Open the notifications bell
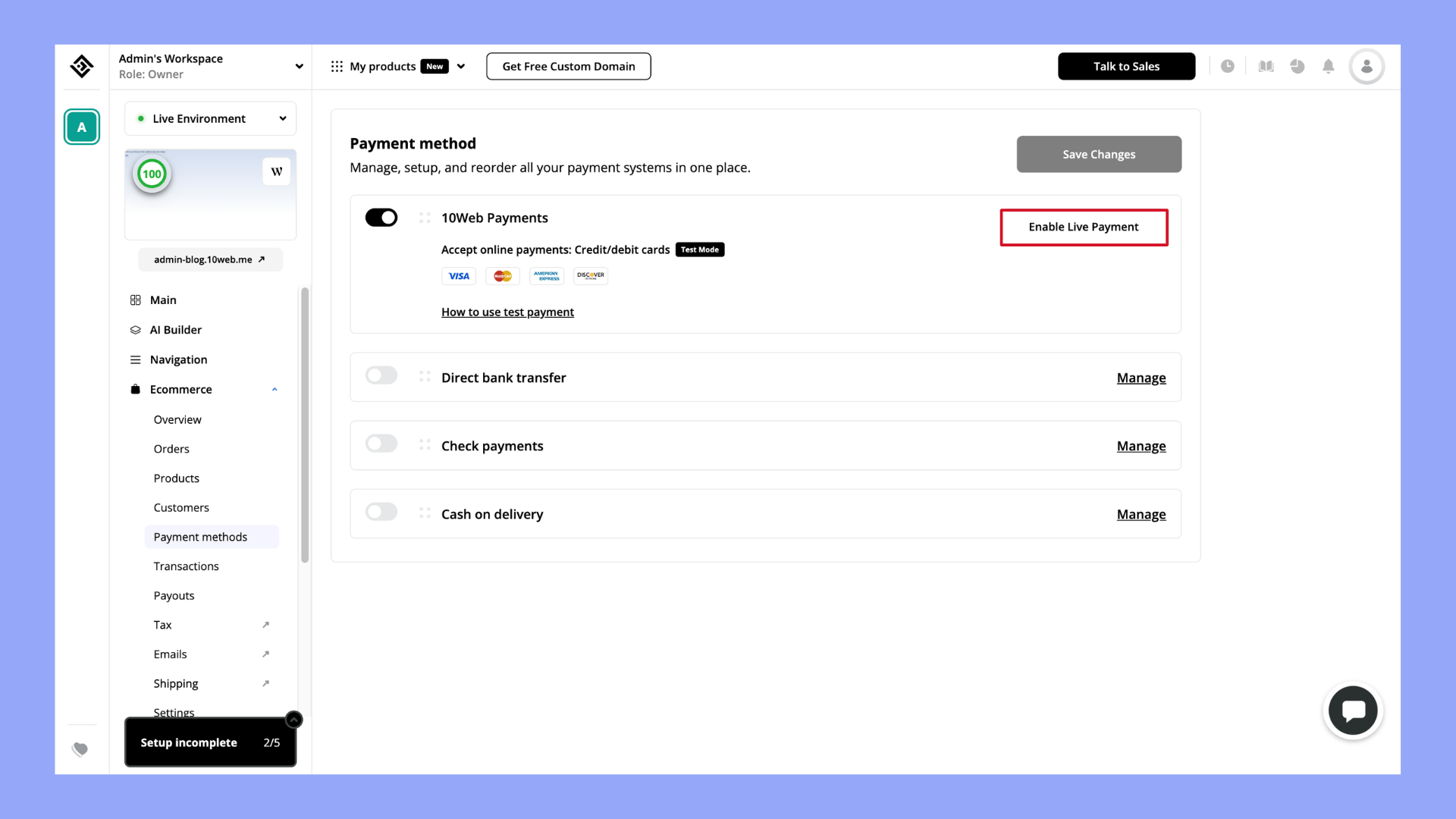 point(1328,67)
